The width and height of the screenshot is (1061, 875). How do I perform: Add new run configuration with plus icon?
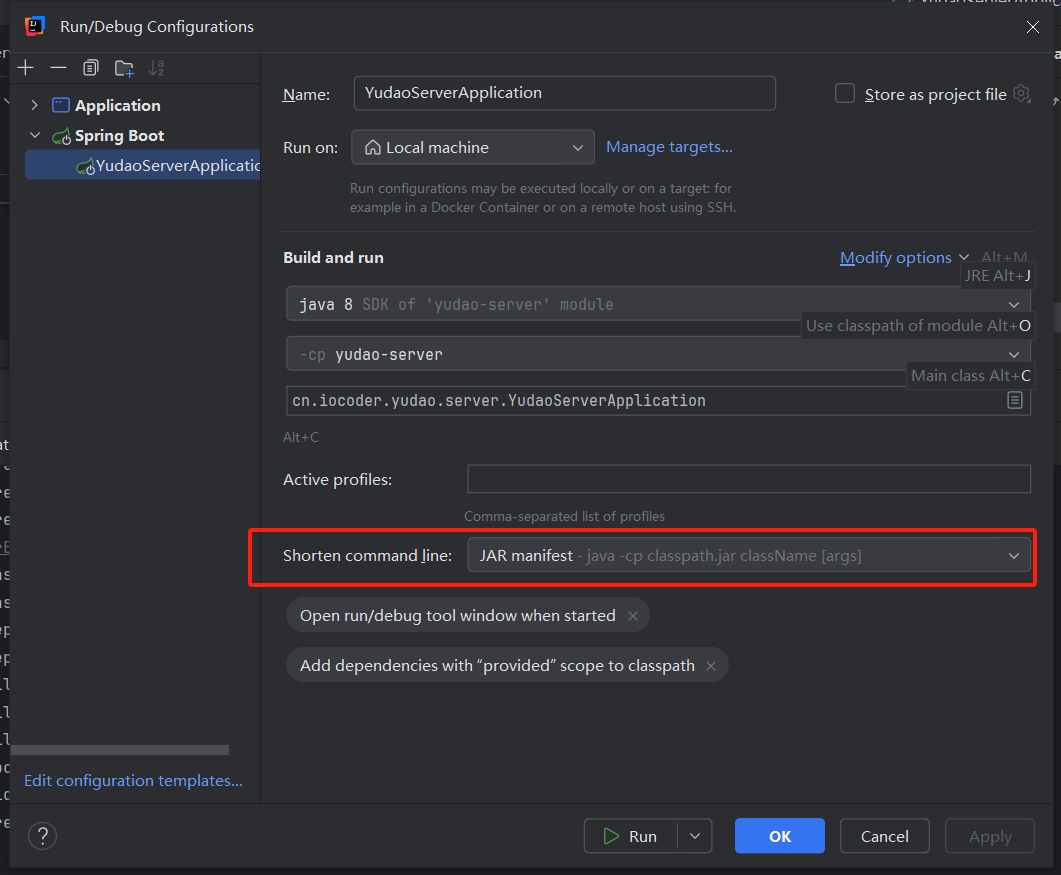pyautogui.click(x=26, y=68)
